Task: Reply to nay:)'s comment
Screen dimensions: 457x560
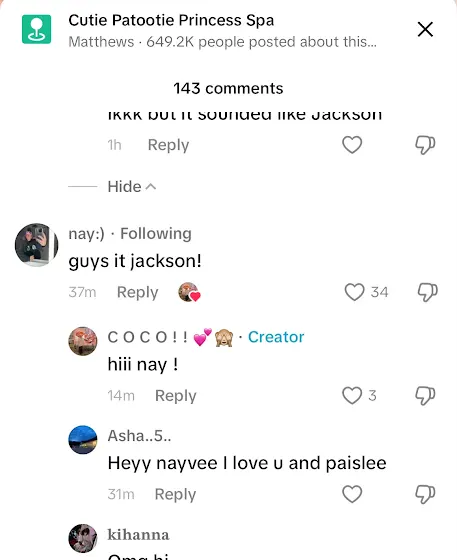Action: coord(137,292)
